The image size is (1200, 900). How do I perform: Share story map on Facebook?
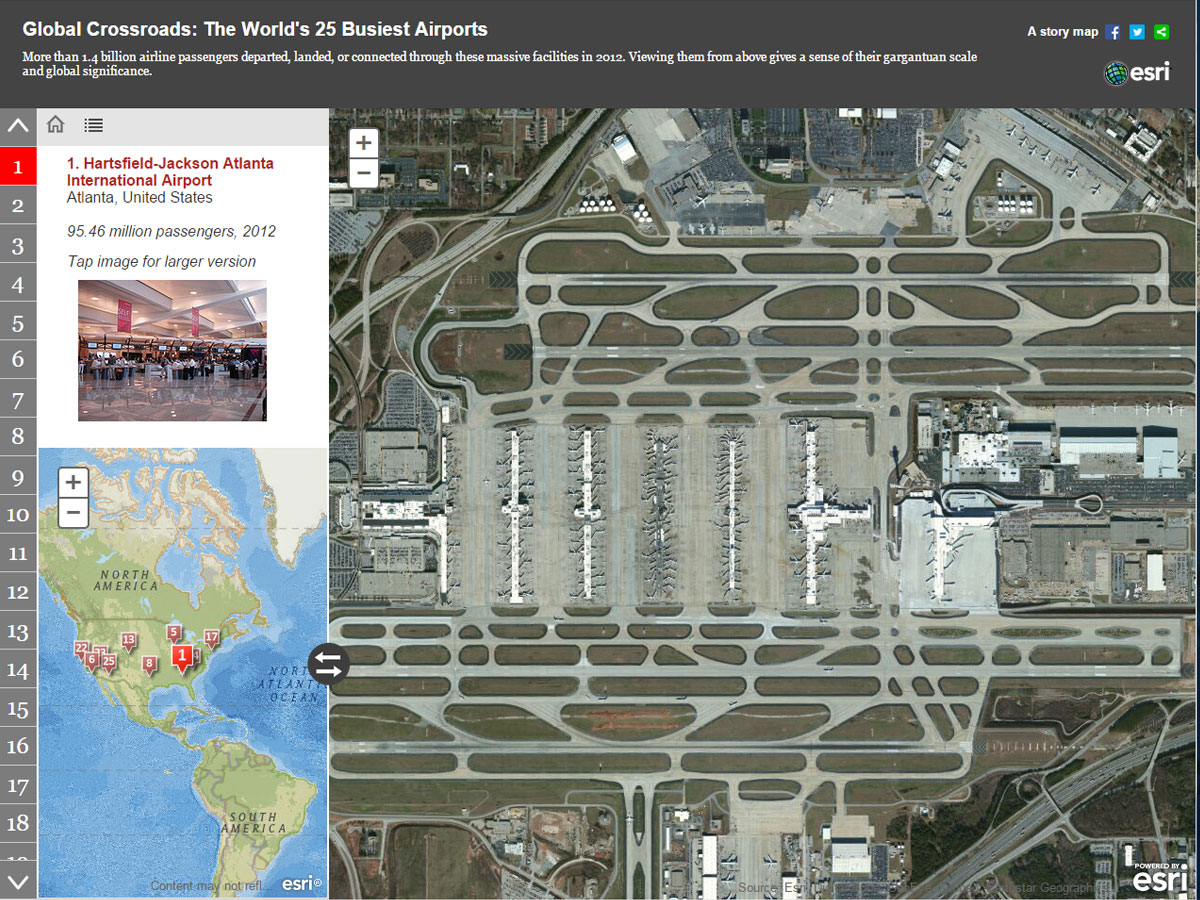pos(1113,32)
